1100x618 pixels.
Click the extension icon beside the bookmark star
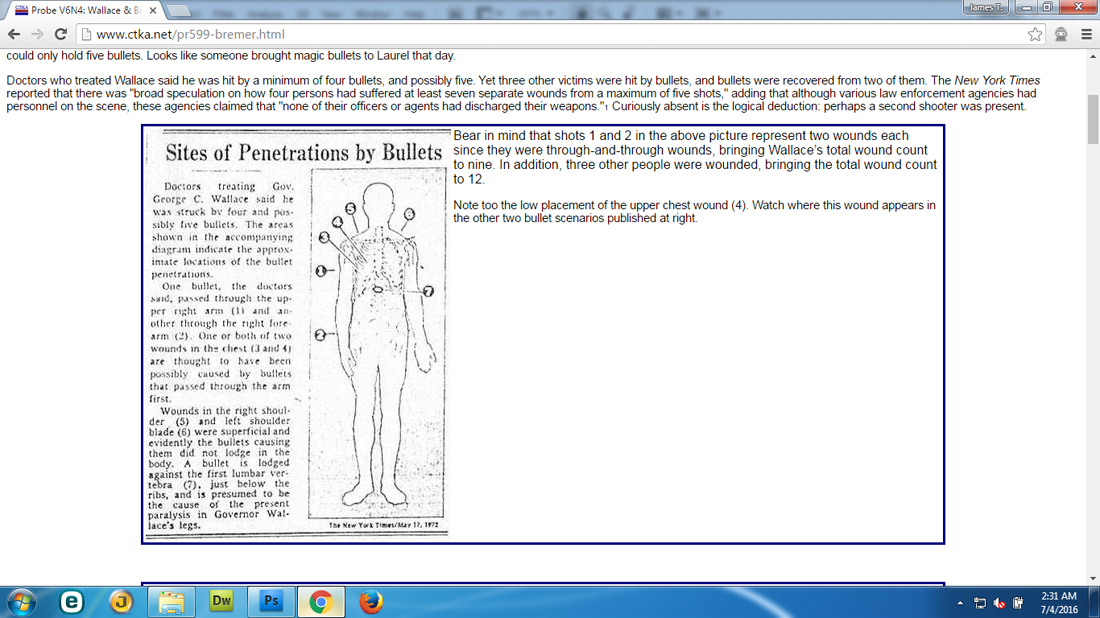[x=1060, y=34]
